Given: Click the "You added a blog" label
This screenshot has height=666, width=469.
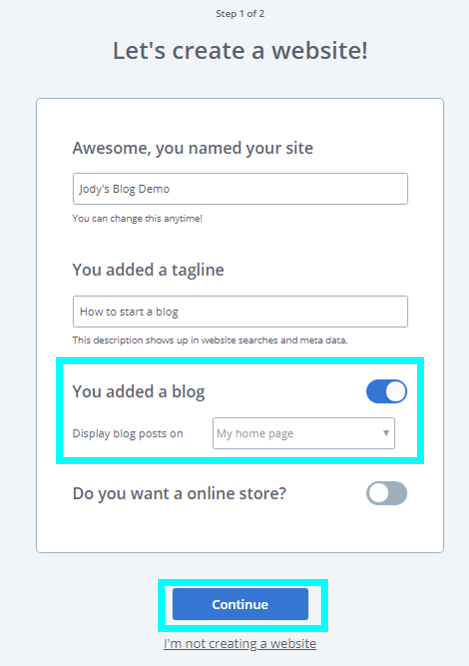Looking at the screenshot, I should tap(139, 392).
